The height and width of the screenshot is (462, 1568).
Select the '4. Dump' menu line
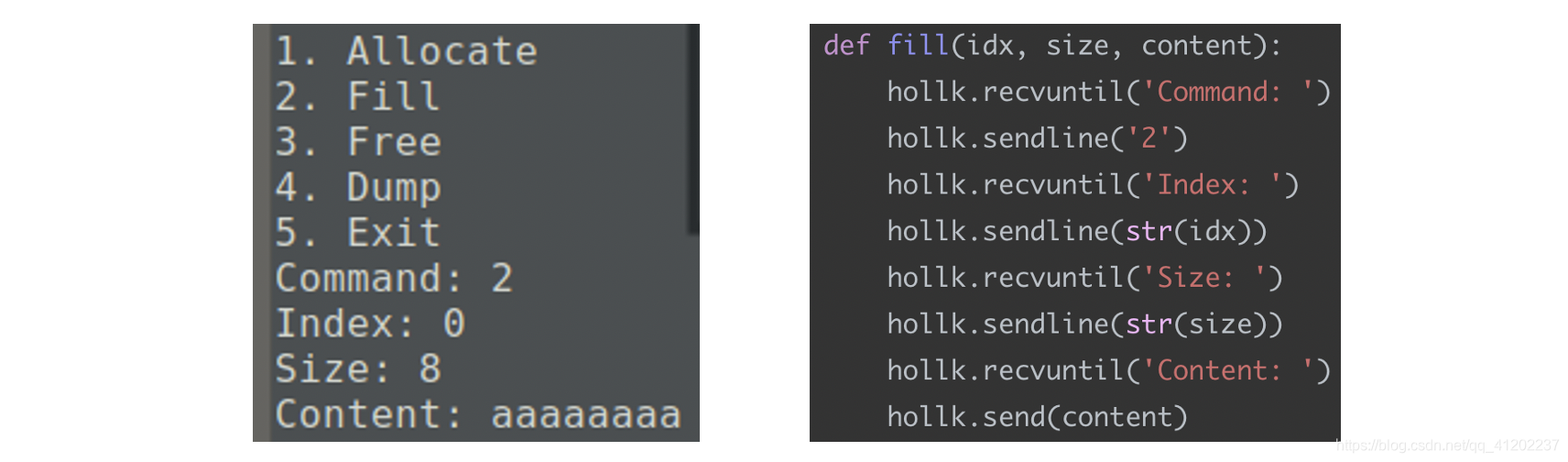tap(358, 188)
